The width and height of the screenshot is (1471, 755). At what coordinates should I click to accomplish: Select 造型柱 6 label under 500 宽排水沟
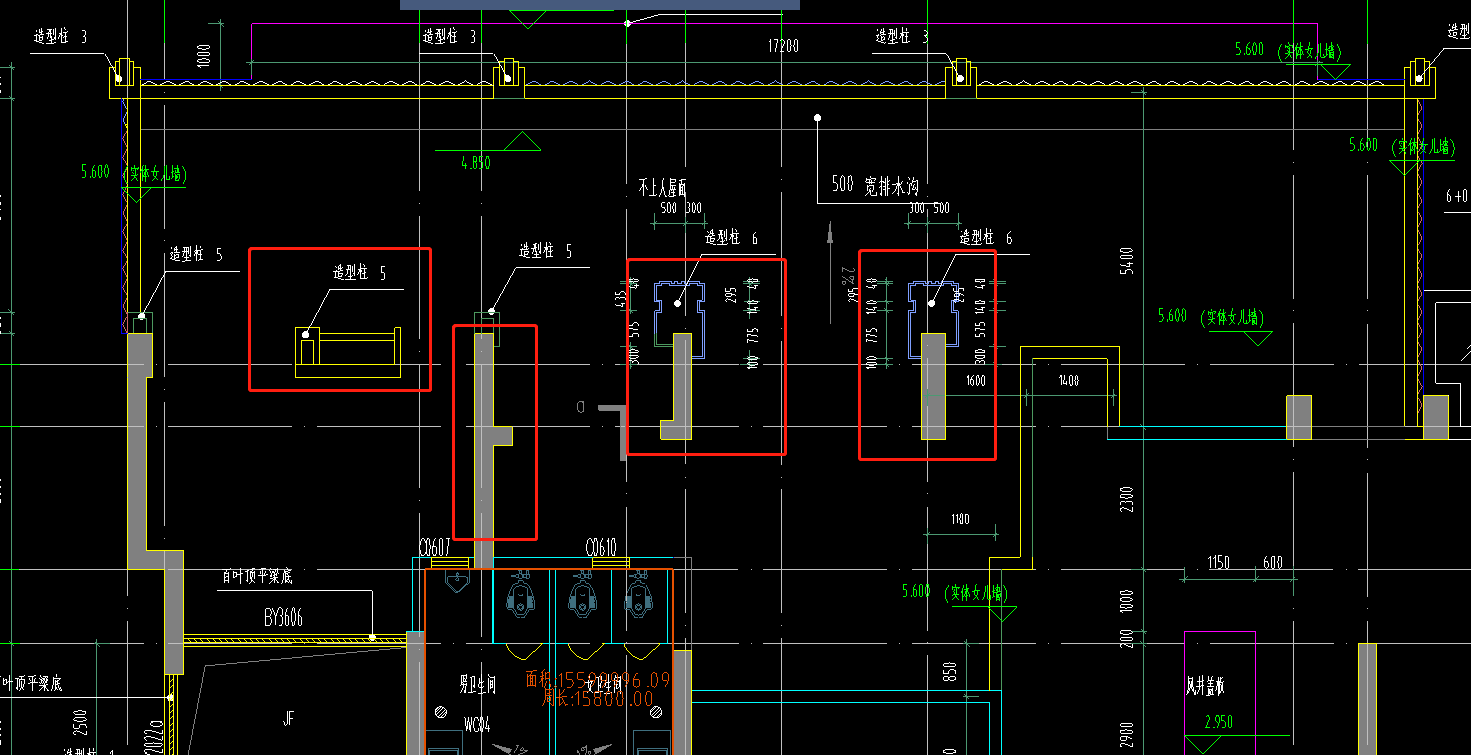[986, 237]
